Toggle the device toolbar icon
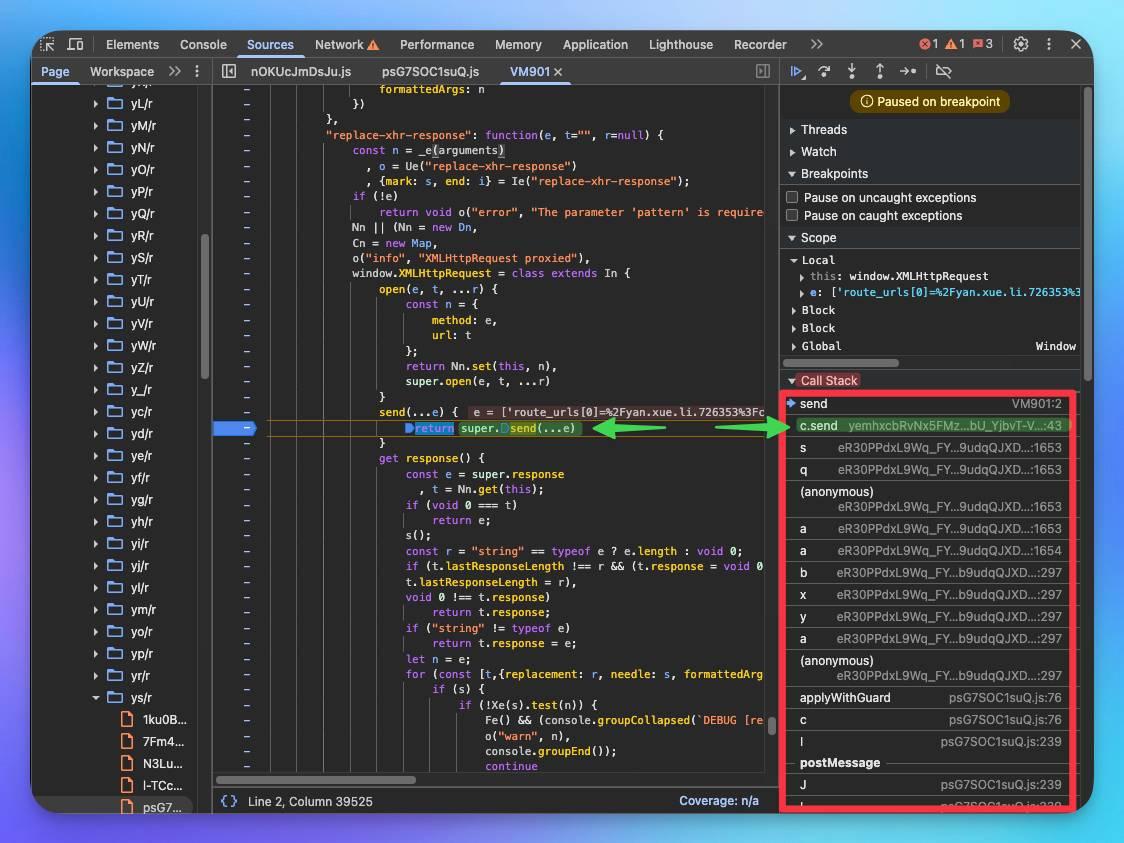The image size is (1124, 843). tap(75, 44)
